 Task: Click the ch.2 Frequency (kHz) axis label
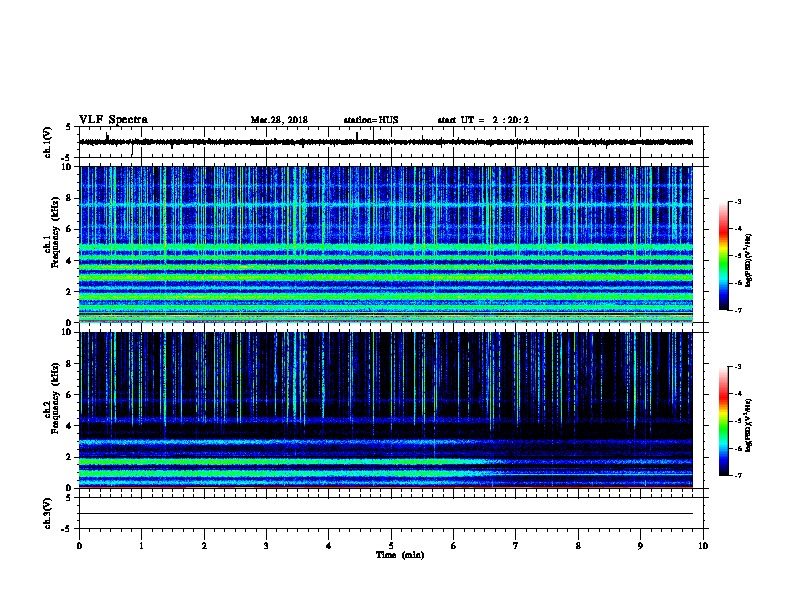click(x=52, y=398)
